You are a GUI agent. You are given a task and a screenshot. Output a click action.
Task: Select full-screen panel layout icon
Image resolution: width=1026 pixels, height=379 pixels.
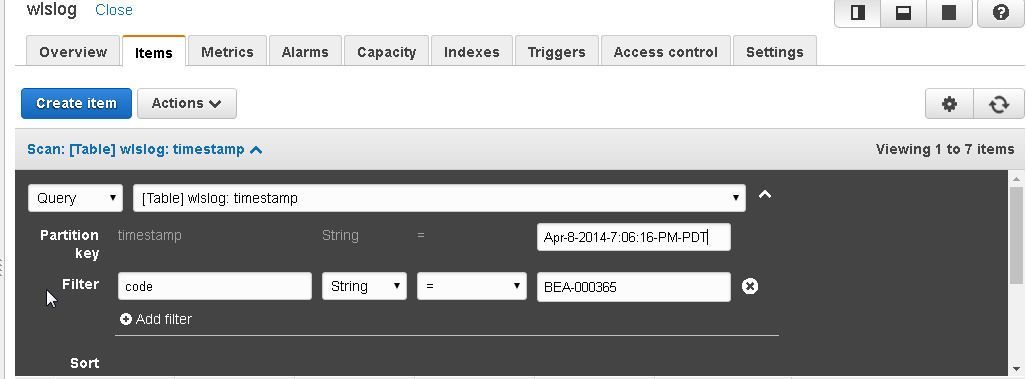[948, 12]
